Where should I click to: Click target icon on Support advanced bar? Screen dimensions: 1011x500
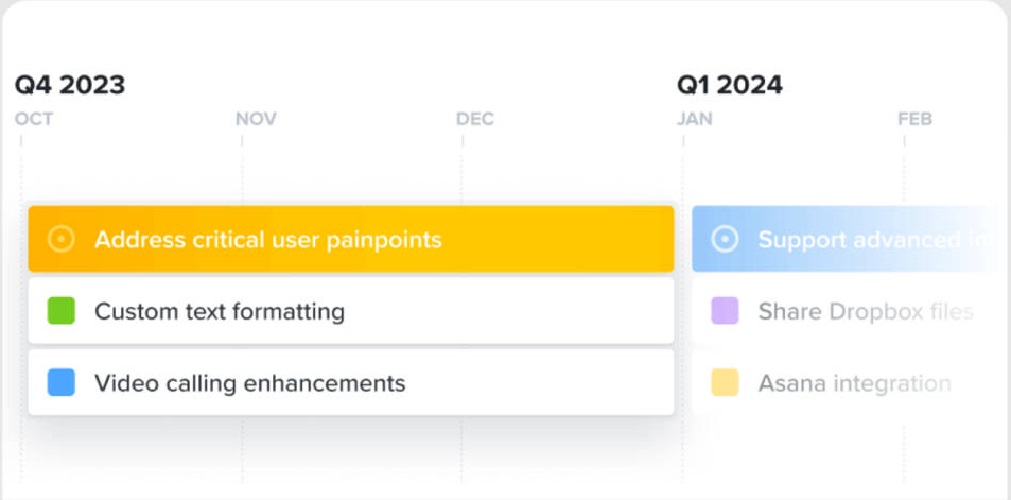(x=725, y=240)
